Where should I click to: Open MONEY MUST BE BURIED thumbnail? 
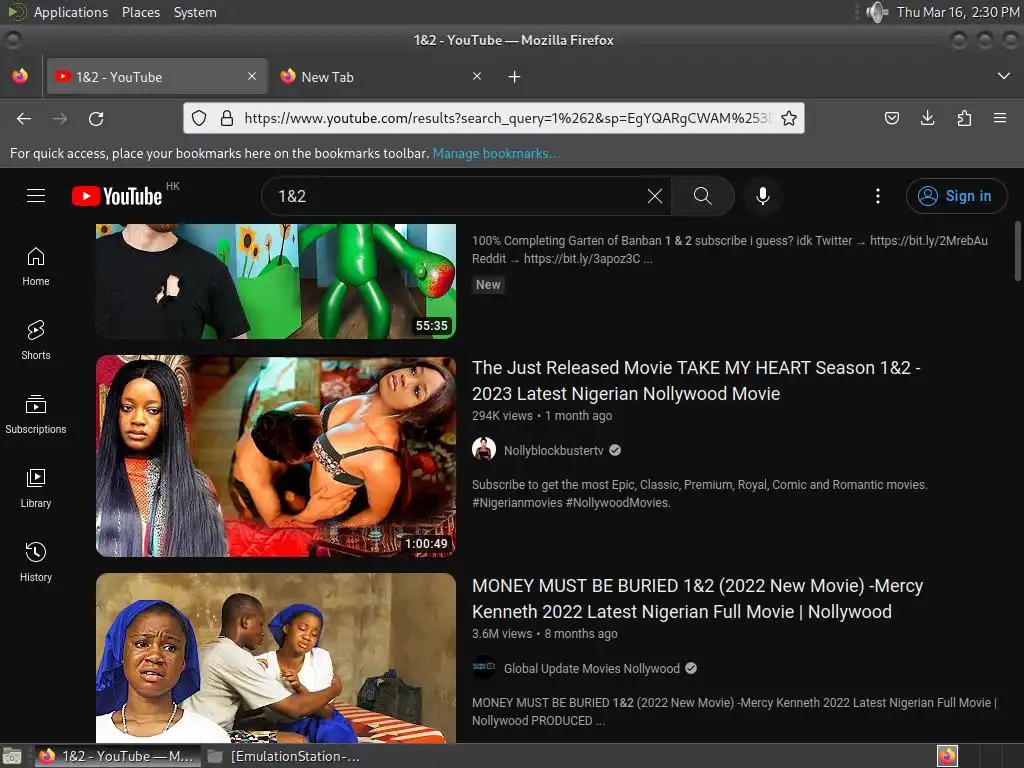point(276,658)
